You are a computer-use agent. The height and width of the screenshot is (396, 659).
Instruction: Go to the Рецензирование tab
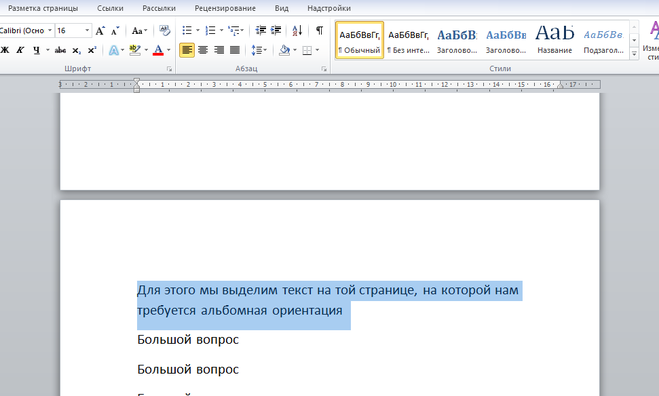[x=225, y=8]
